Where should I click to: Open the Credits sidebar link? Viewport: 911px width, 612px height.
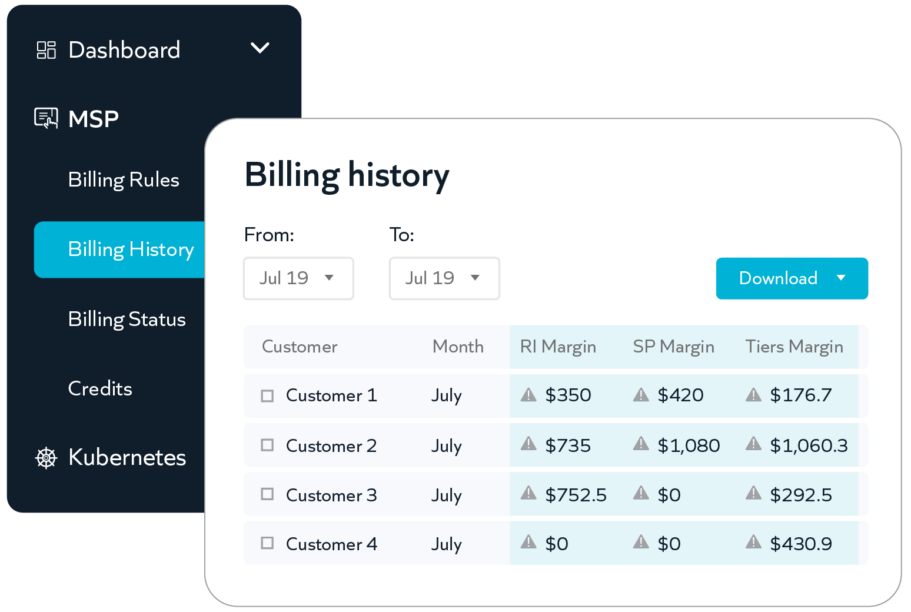pyautogui.click(x=100, y=388)
